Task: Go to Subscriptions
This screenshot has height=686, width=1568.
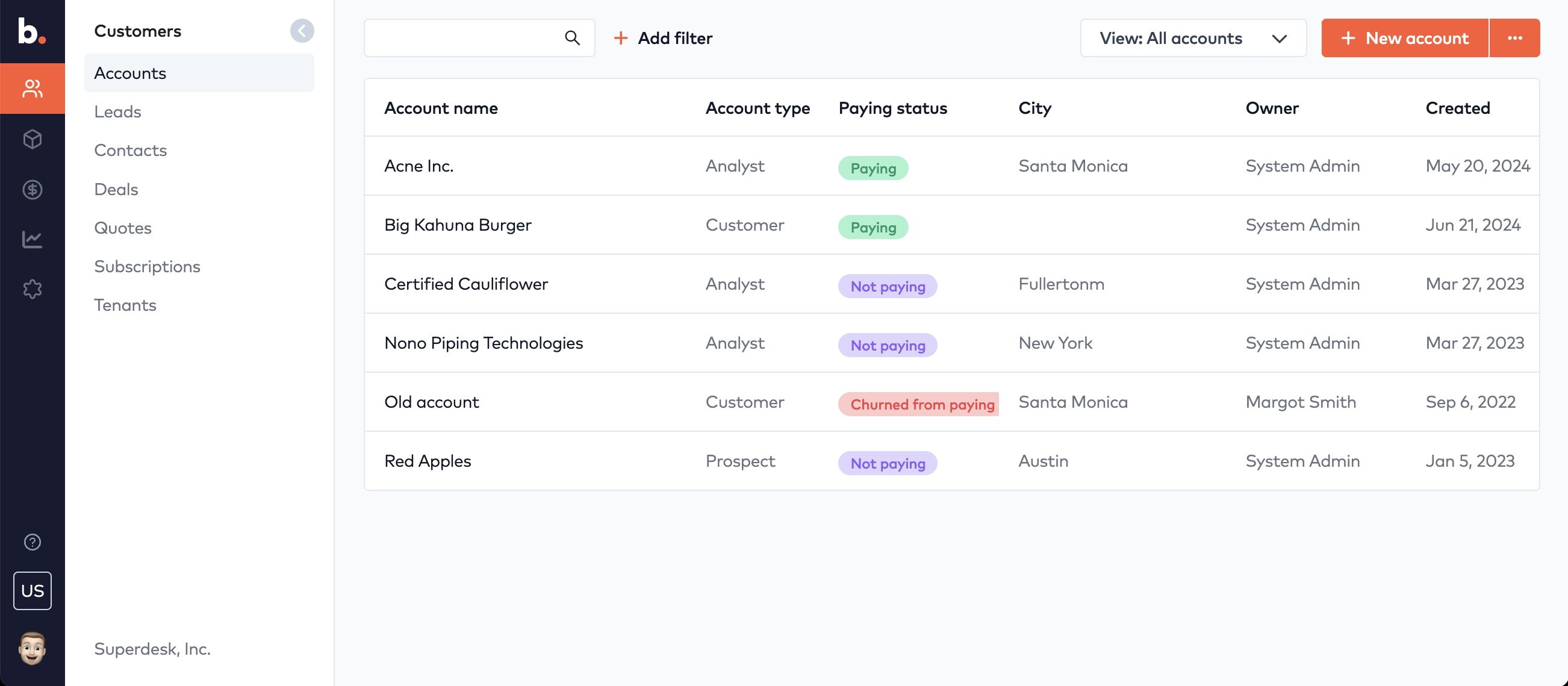Action: [x=147, y=267]
